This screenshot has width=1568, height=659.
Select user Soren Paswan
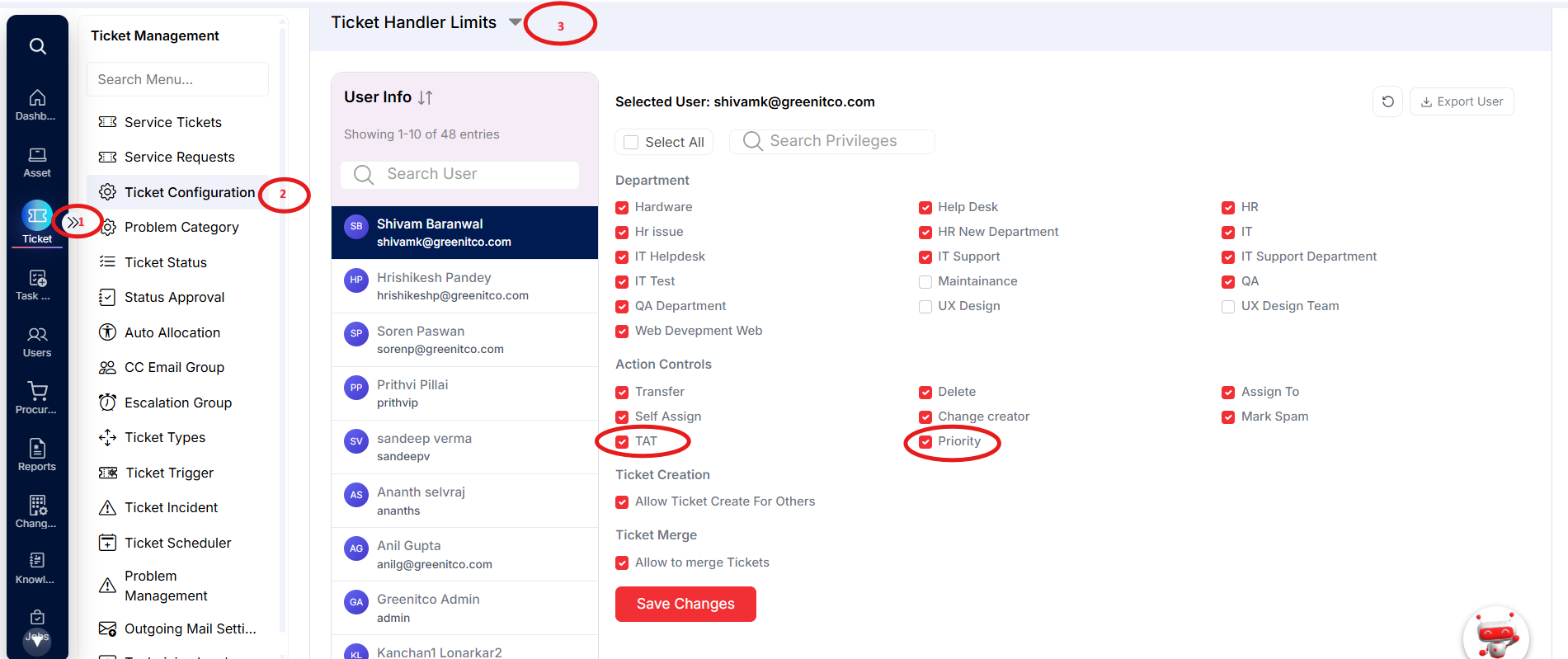464,340
